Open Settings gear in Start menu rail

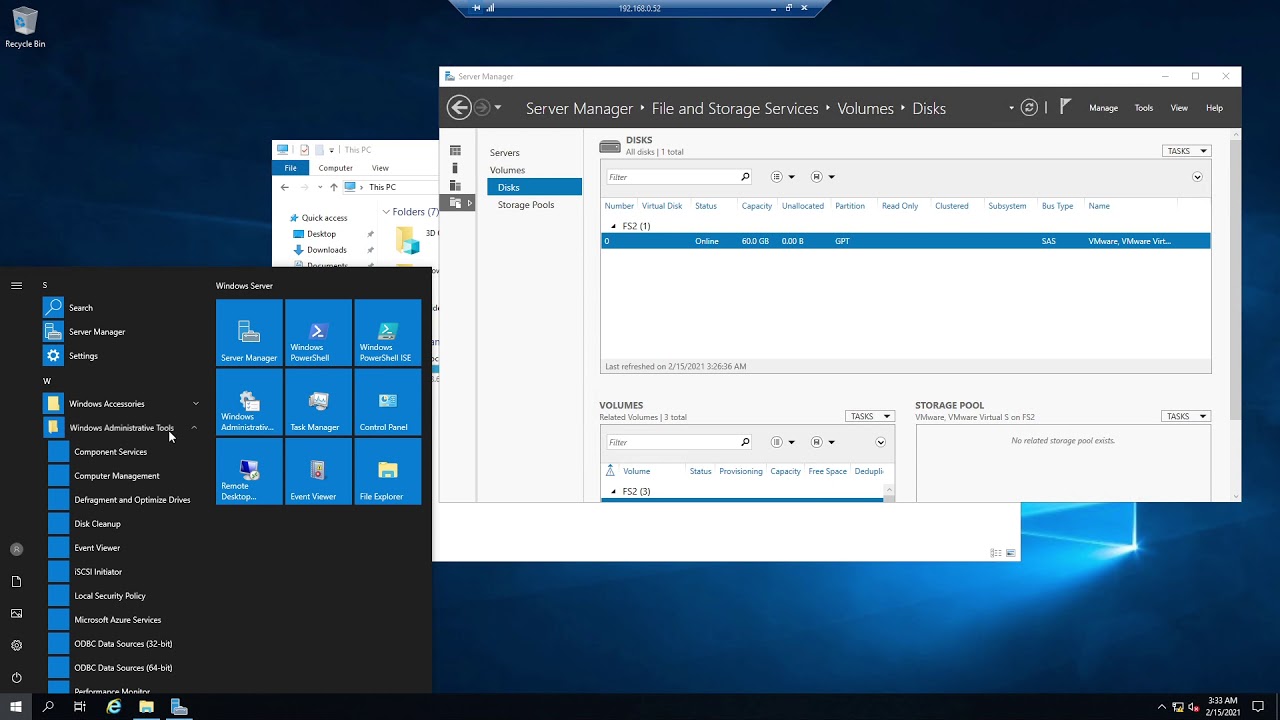16,645
